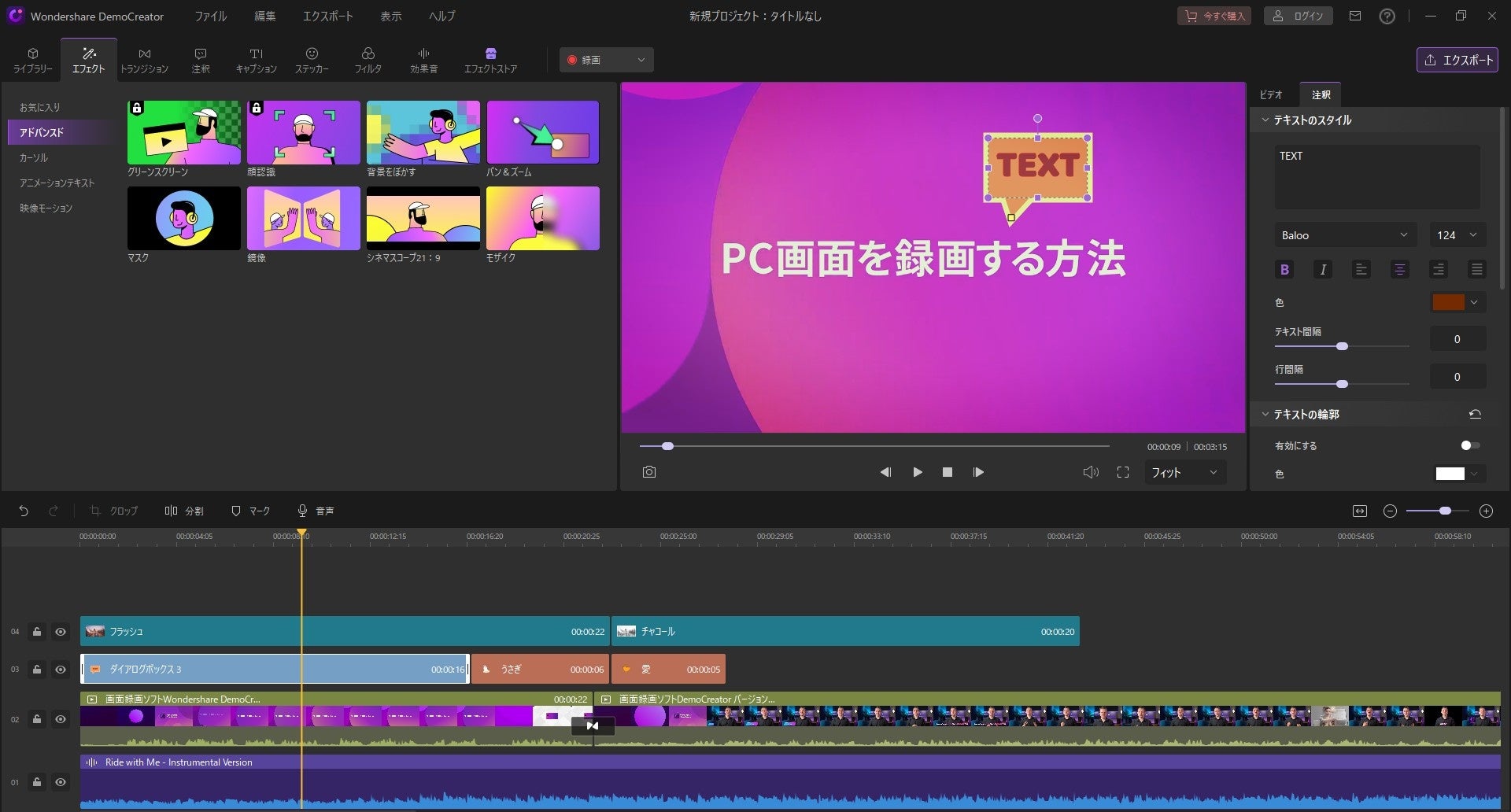This screenshot has height=812, width=1511.
Task: Hide track 04 using its eye icon
Action: click(61, 632)
